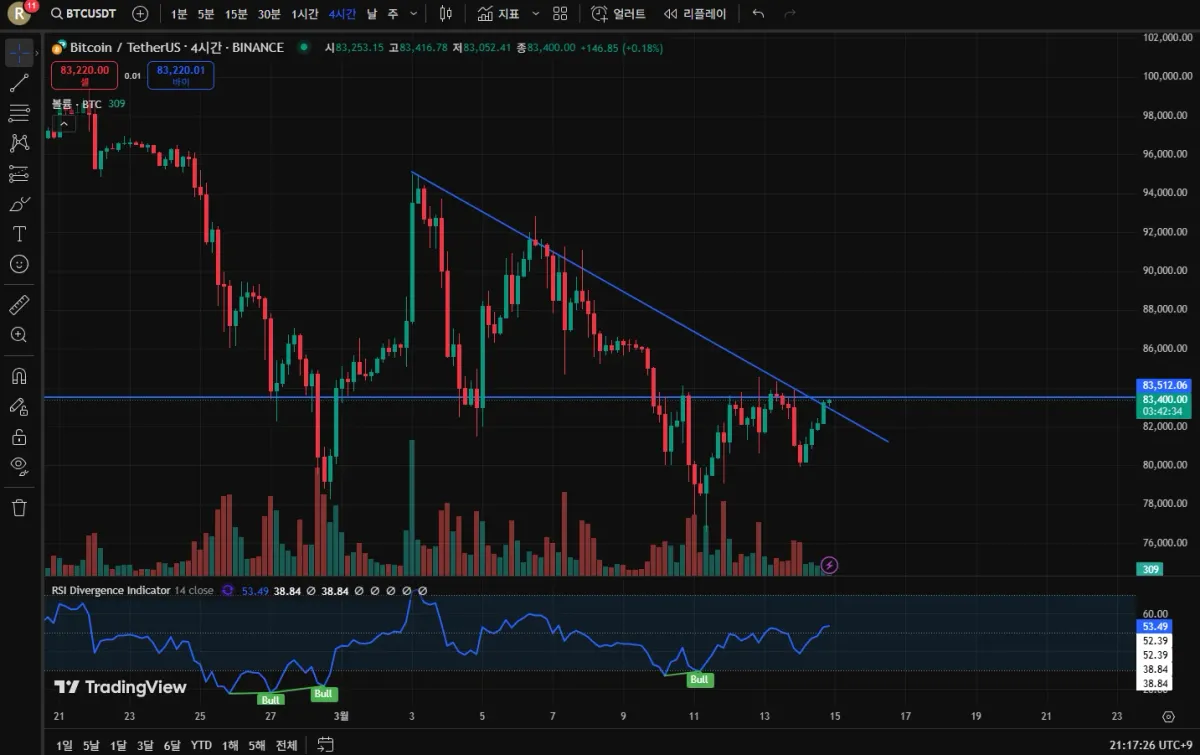Activate the zoom-in magnifier tool
The width and height of the screenshot is (1200, 755).
coord(19,335)
